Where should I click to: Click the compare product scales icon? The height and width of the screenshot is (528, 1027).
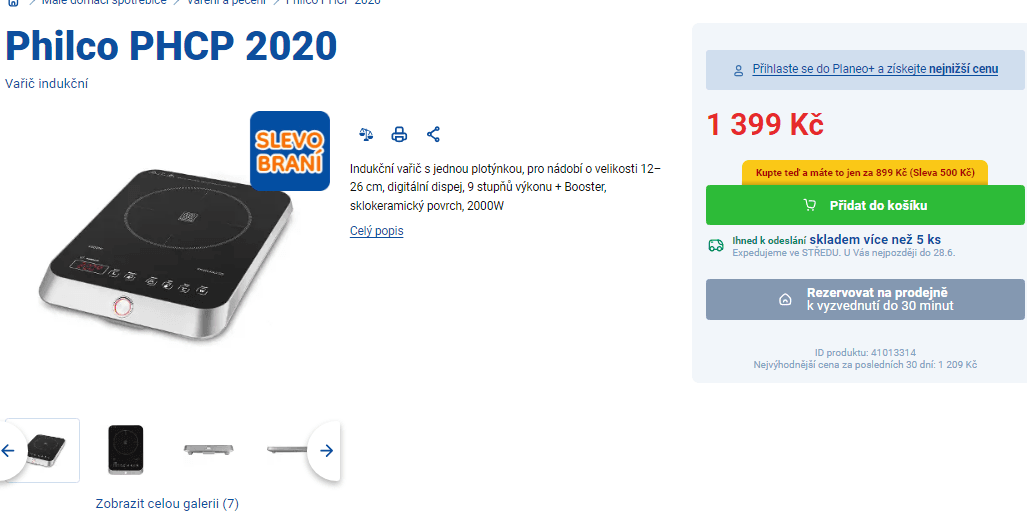coord(366,135)
